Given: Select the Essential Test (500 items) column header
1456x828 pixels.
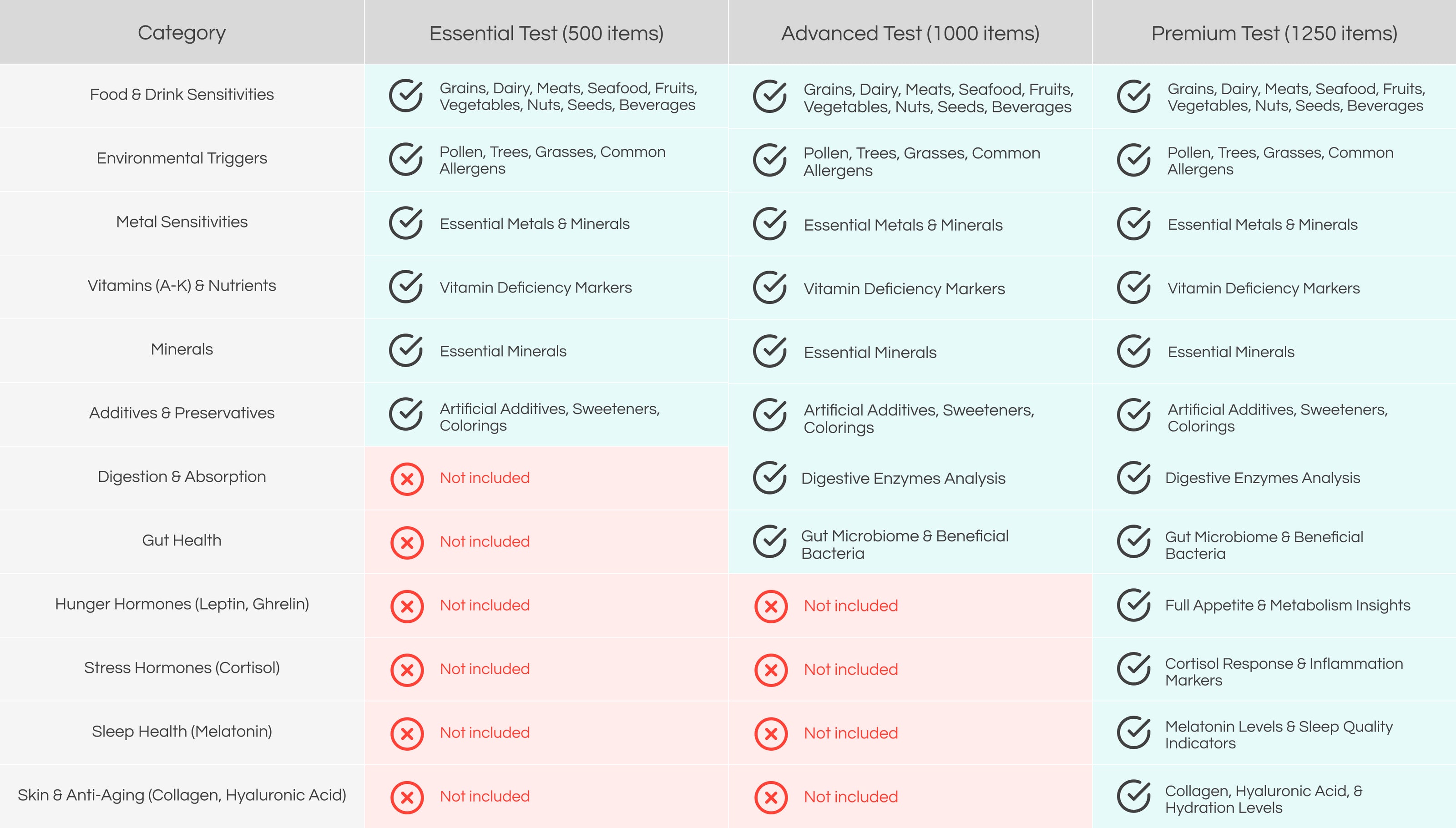Looking at the screenshot, I should 546,32.
